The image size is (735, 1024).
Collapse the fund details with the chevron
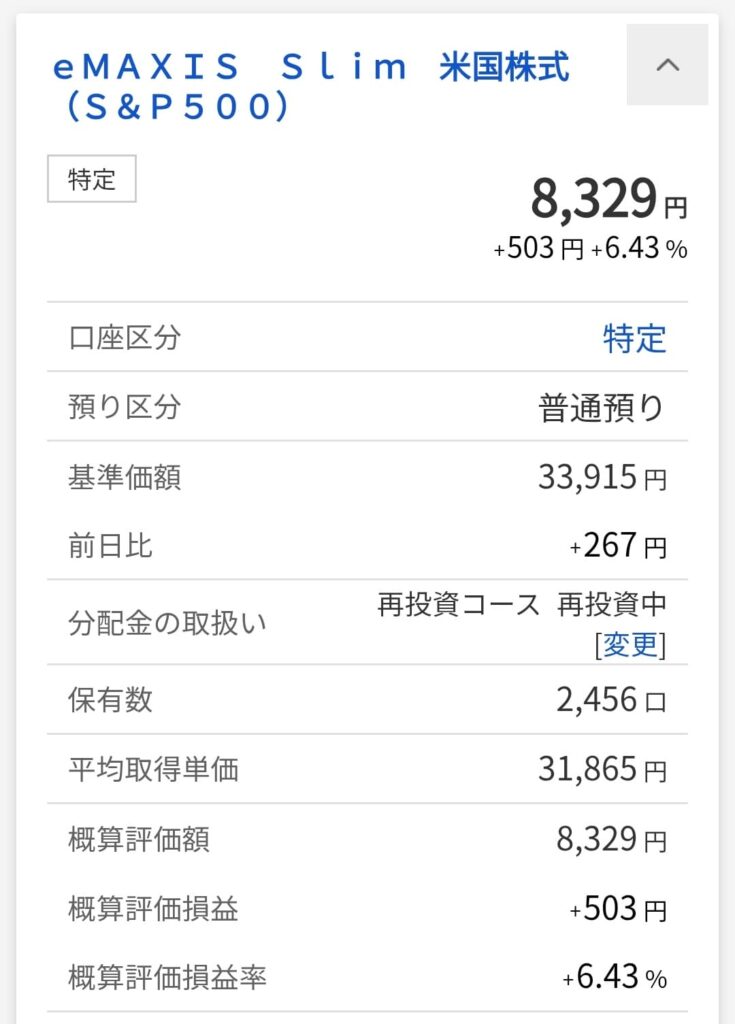[667, 66]
